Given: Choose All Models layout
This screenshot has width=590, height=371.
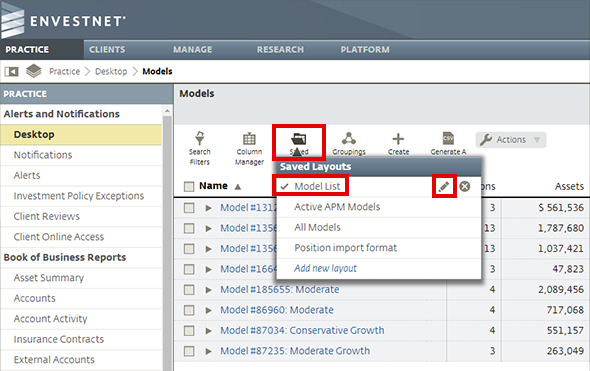Looking at the screenshot, I should [317, 227].
